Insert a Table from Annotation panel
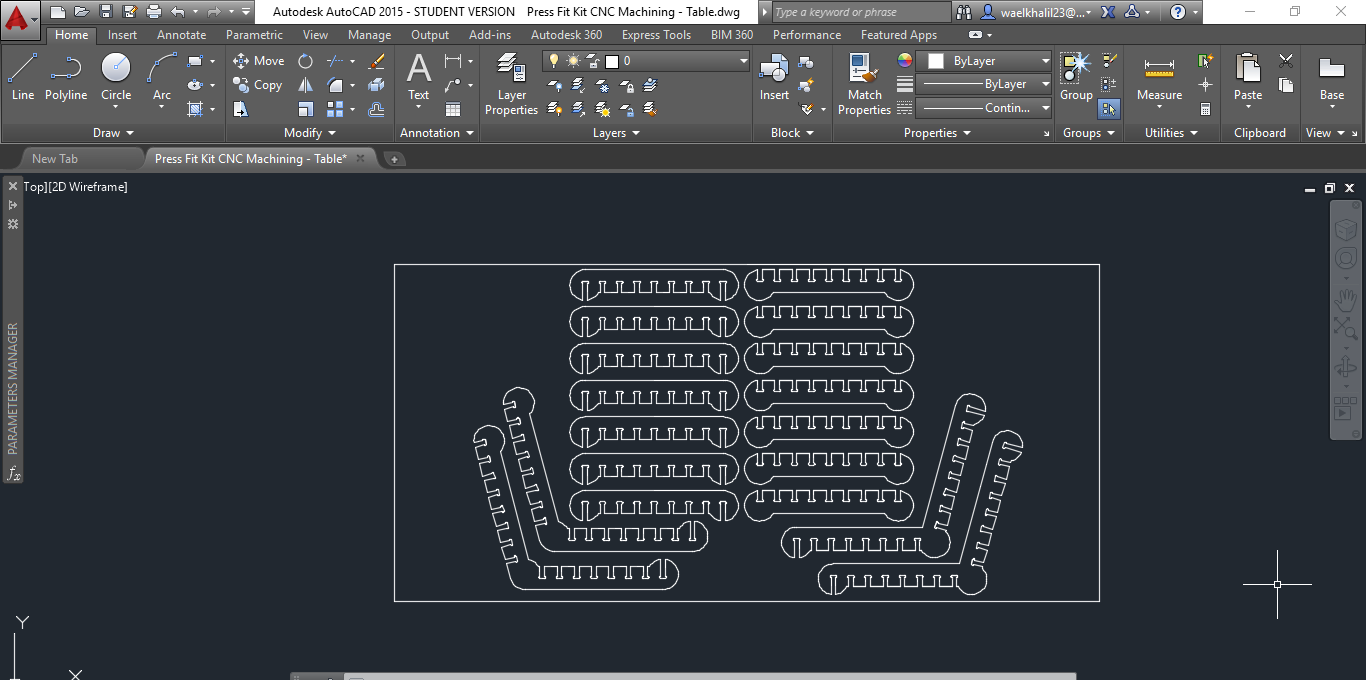This screenshot has height=680, width=1372. point(453,109)
